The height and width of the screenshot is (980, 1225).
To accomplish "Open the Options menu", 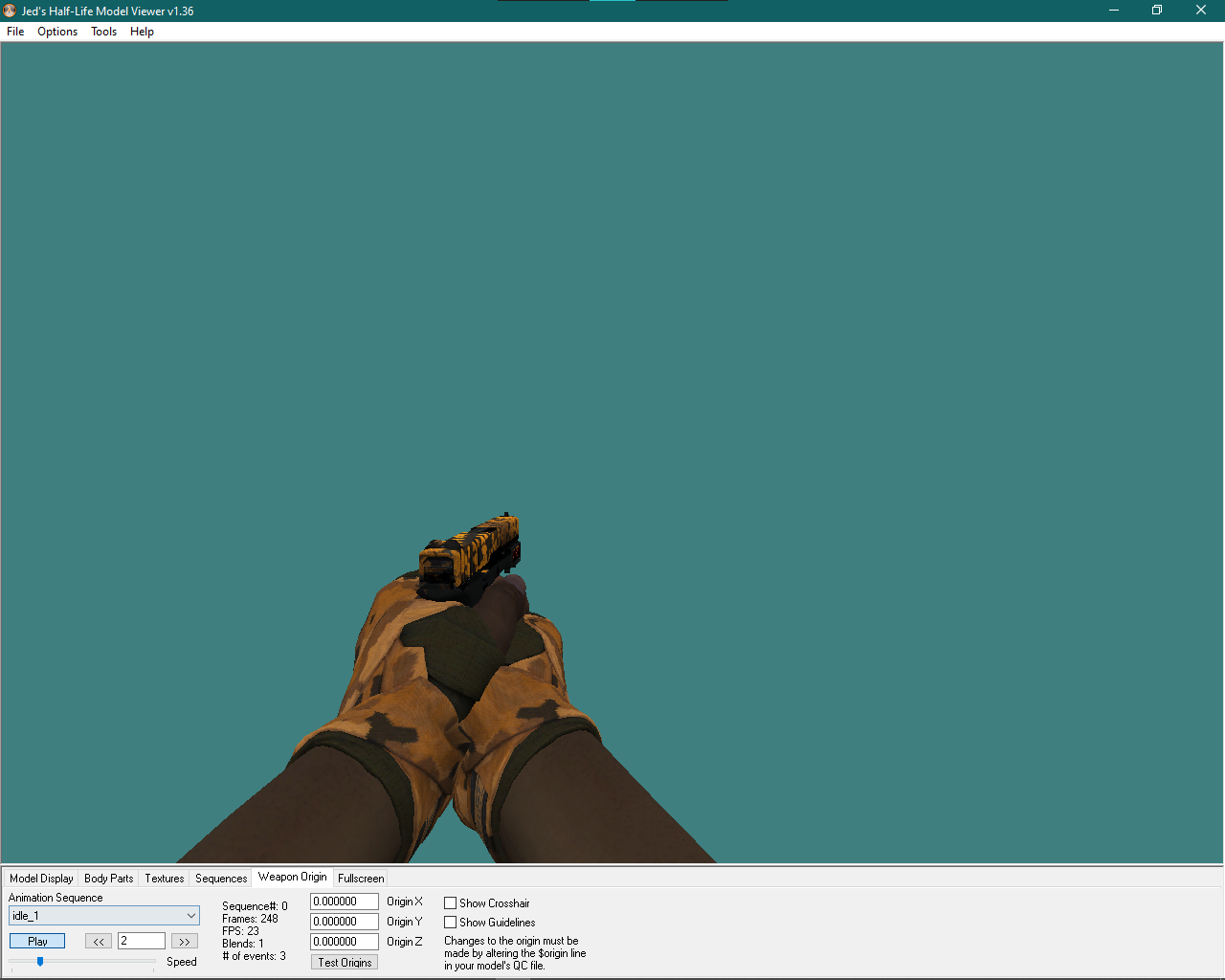I will click(57, 32).
